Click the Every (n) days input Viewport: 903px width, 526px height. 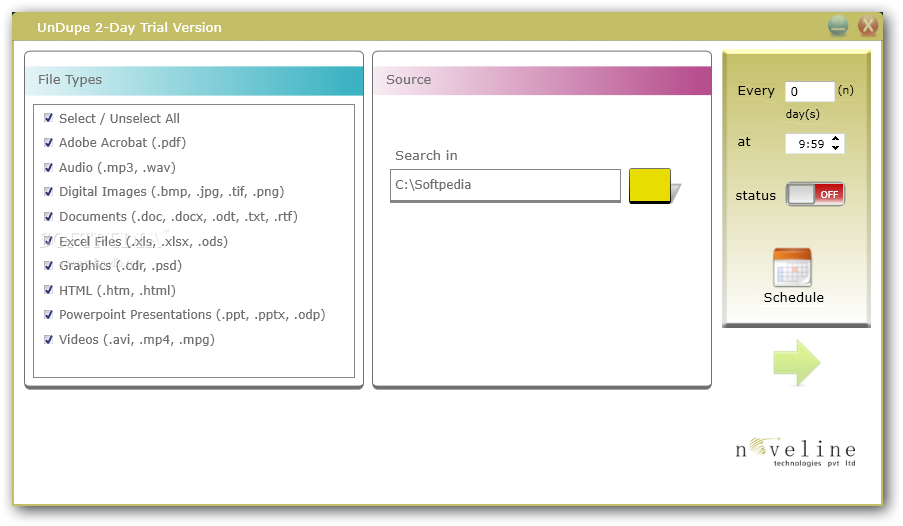click(x=809, y=91)
